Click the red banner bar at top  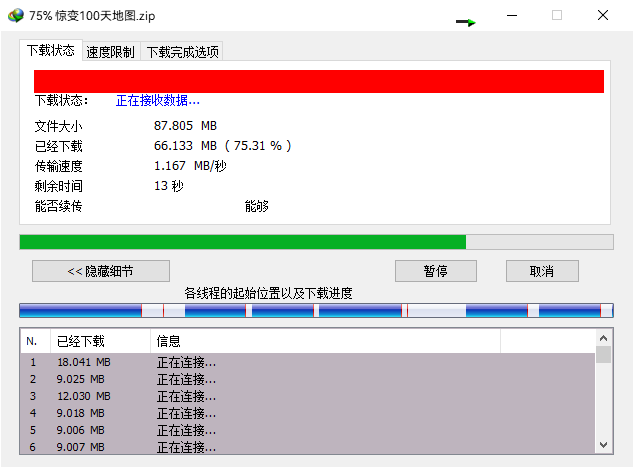(x=319, y=81)
